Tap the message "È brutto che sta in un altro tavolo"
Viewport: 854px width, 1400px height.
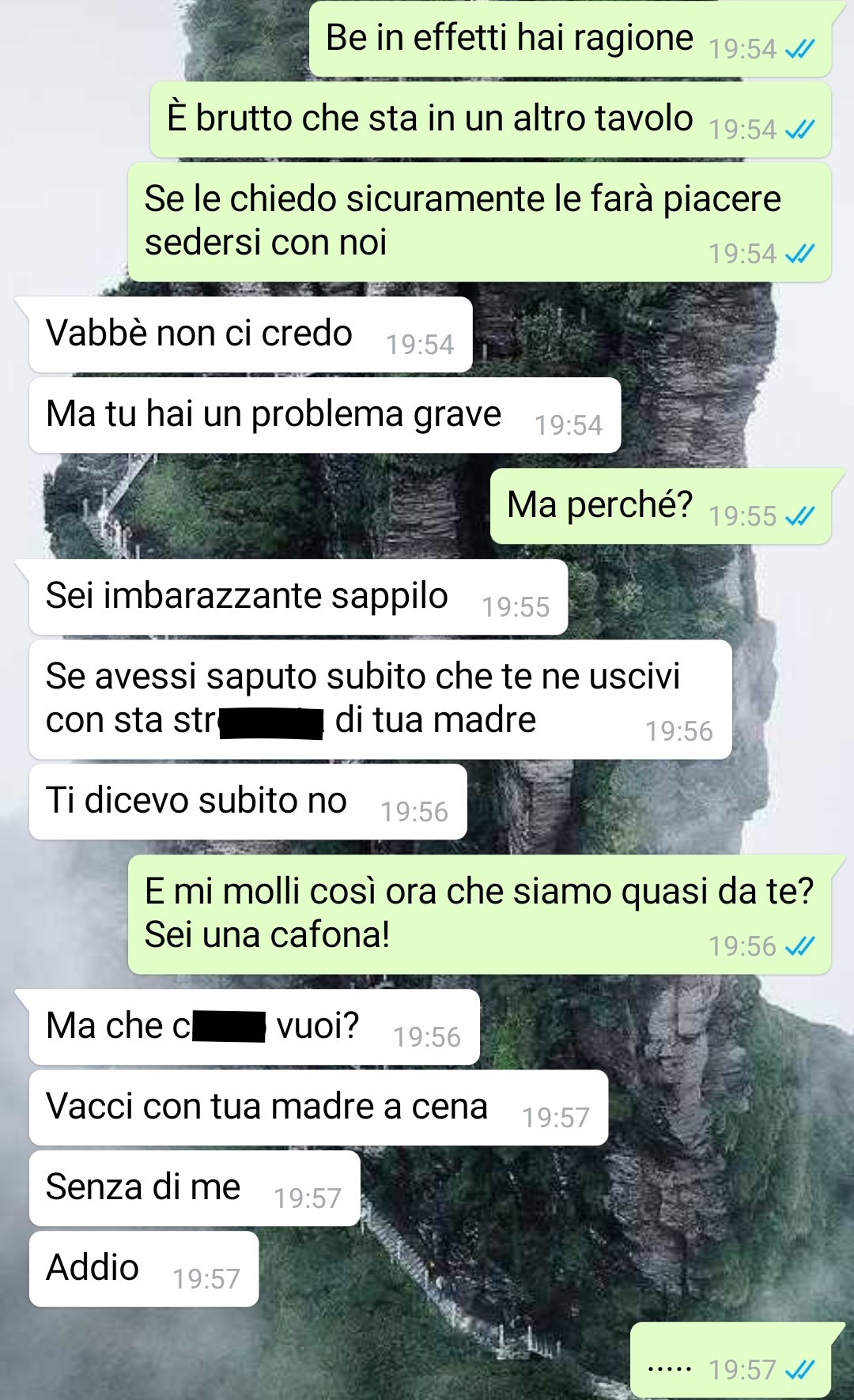click(490, 119)
